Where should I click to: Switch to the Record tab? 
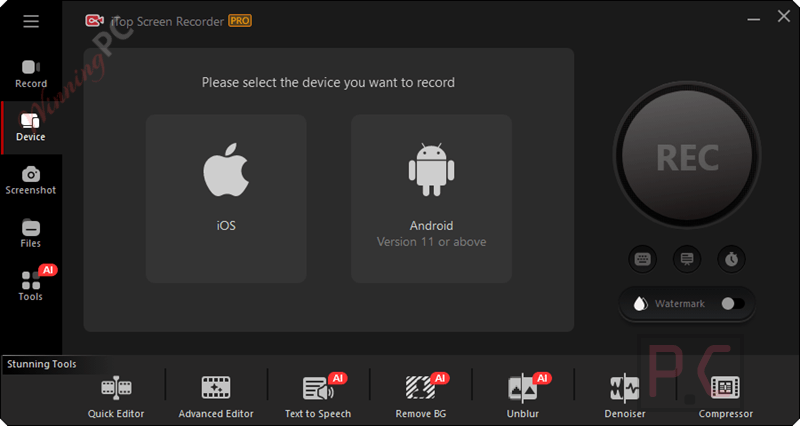coord(31,74)
